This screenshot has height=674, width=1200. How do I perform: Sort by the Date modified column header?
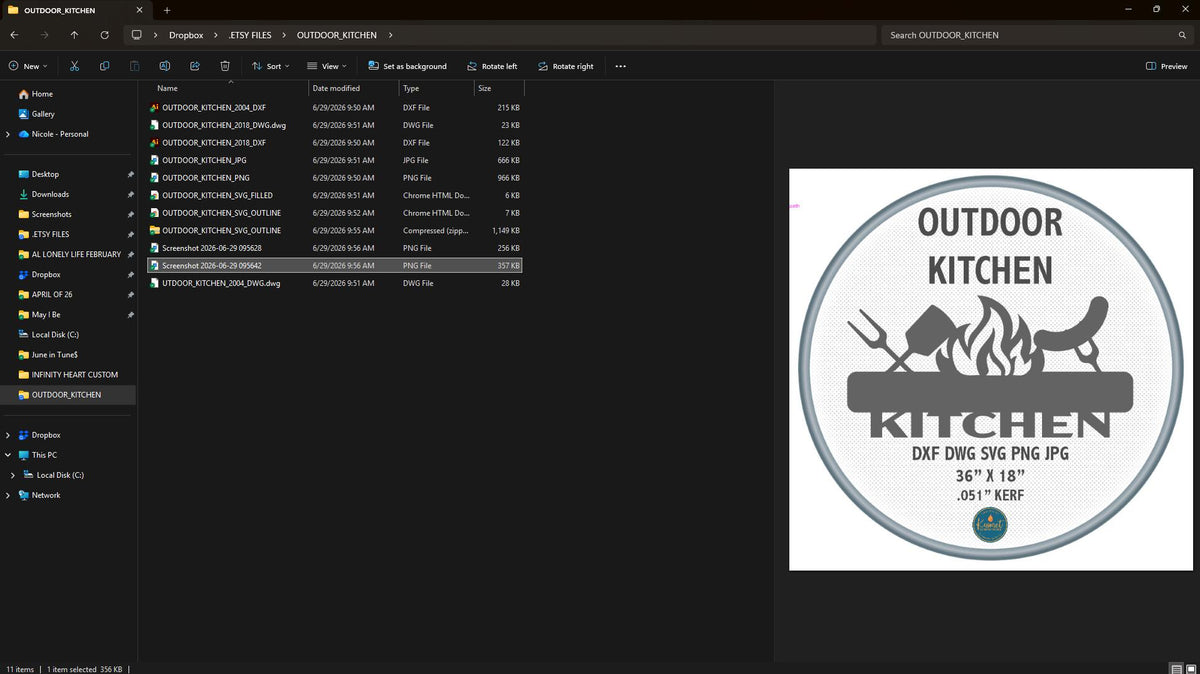pos(354,88)
